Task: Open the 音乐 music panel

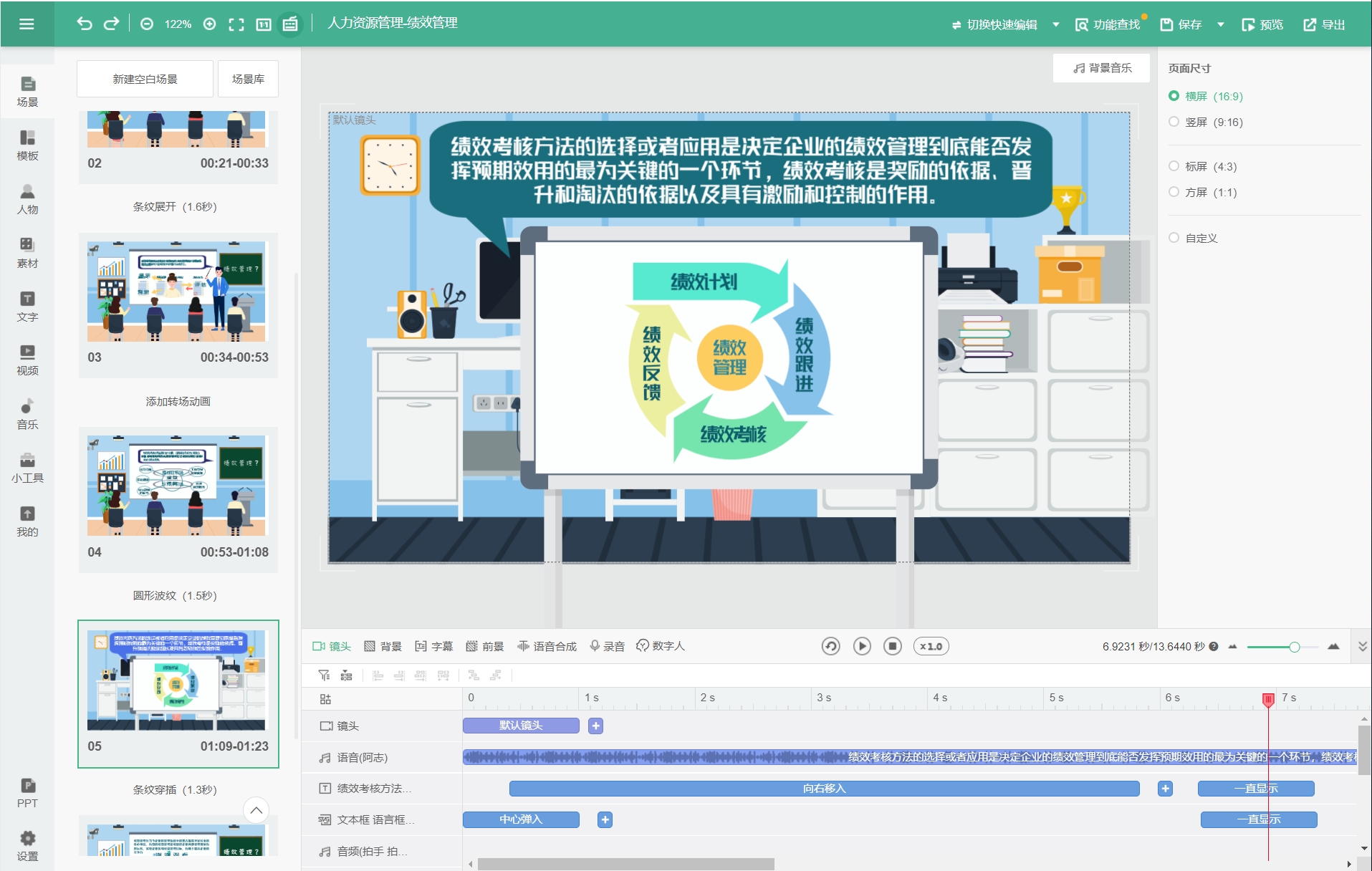Action: point(27,414)
